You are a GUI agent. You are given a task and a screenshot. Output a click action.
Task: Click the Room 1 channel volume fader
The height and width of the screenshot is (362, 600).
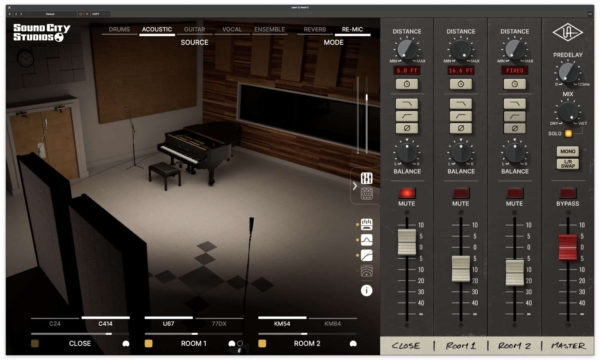click(x=461, y=269)
